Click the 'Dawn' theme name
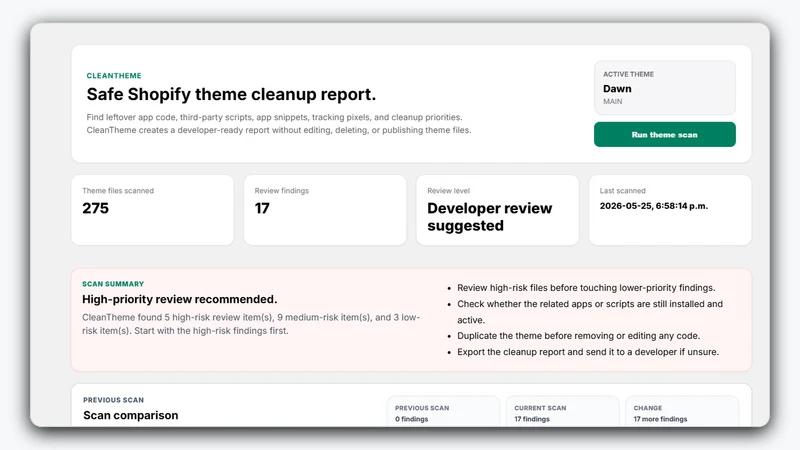 click(617, 89)
